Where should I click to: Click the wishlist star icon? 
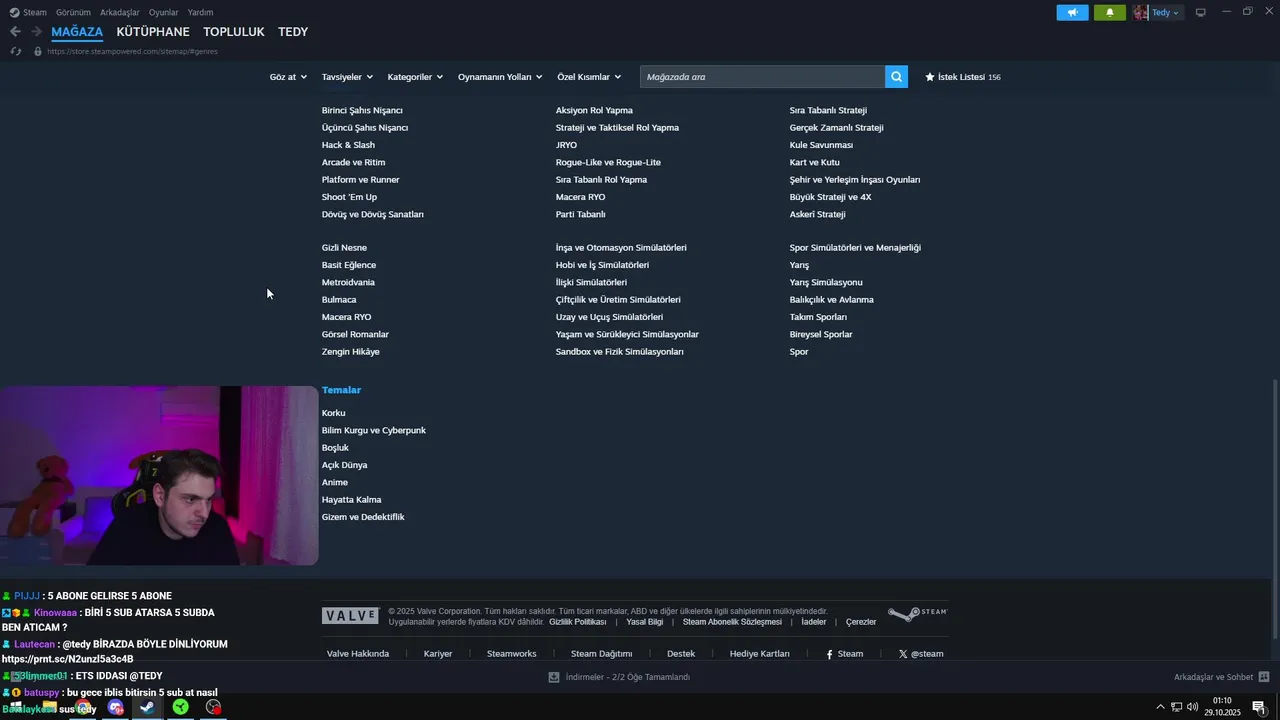click(x=930, y=77)
